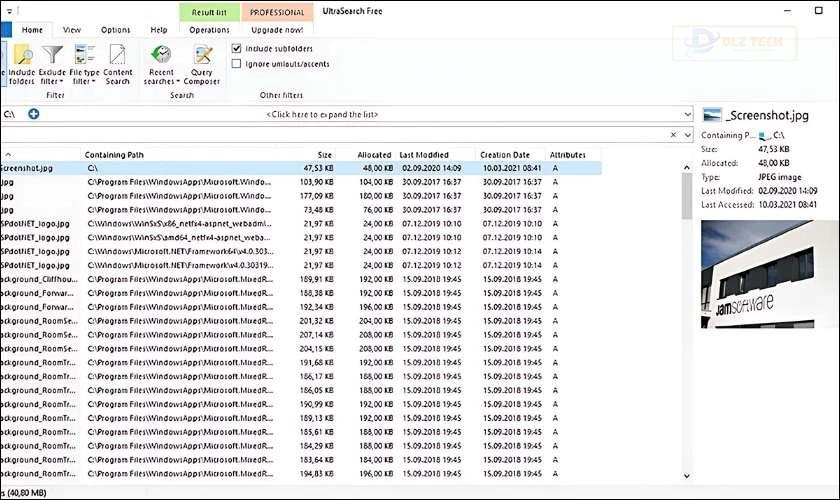Image resolution: width=840 pixels, height=500 pixels.
Task: Click here to expand the list
Action: pos(322,115)
